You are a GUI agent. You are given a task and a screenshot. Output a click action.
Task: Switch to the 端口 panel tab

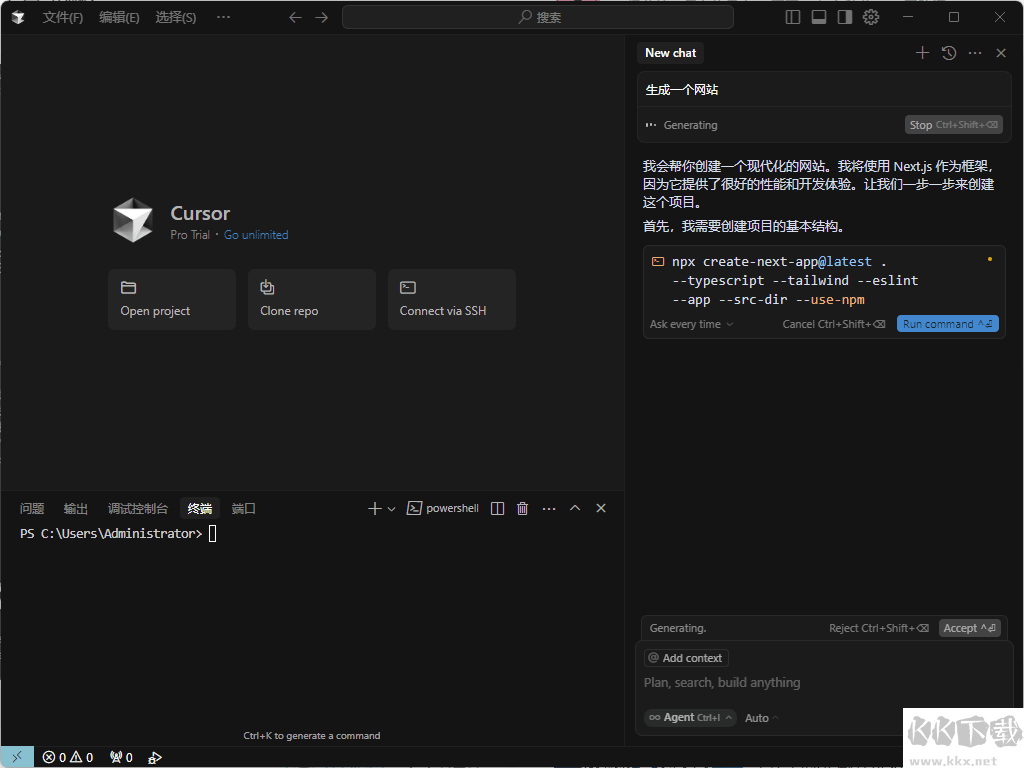[x=243, y=509]
